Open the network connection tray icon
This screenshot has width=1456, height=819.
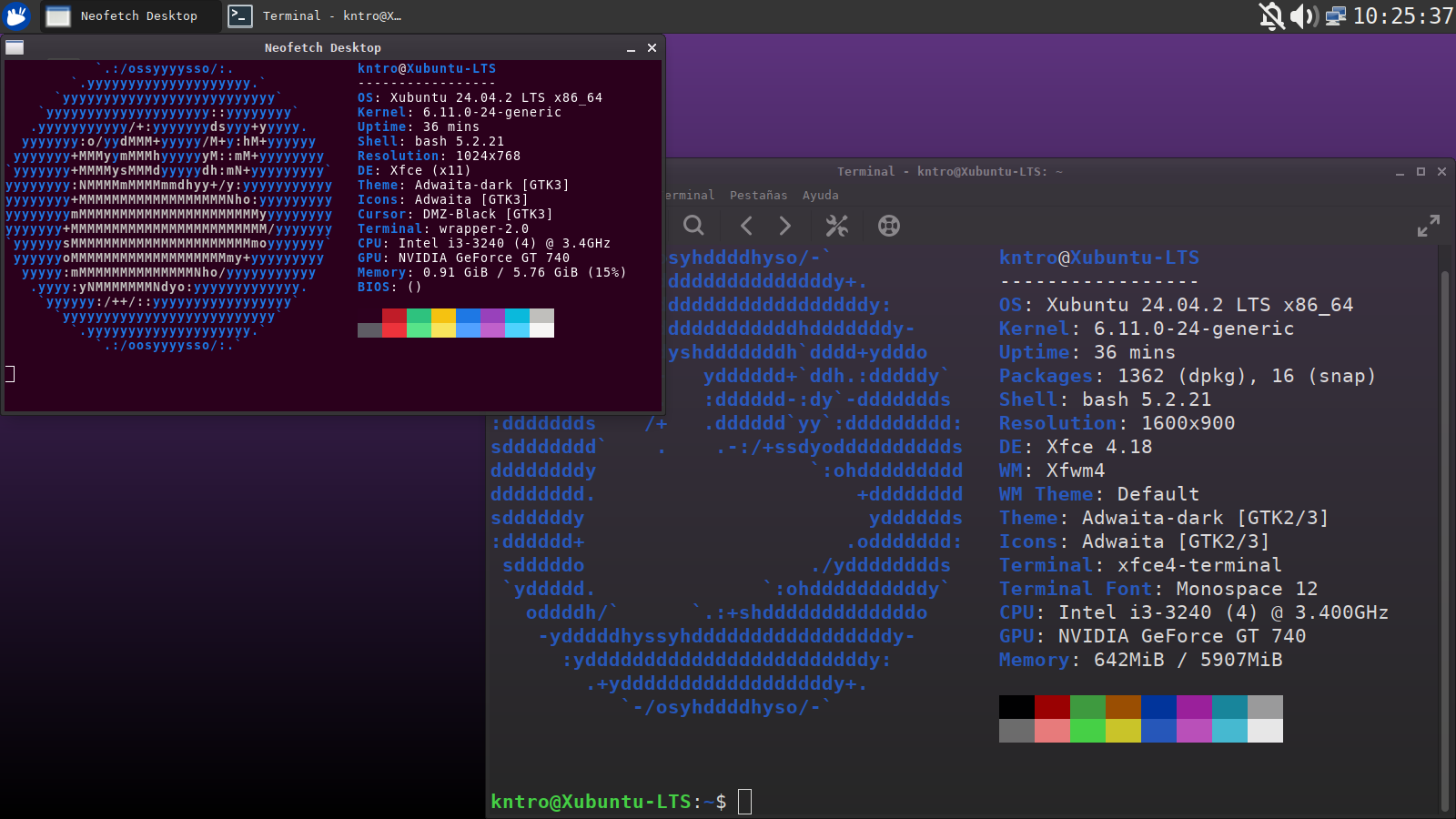click(1335, 15)
